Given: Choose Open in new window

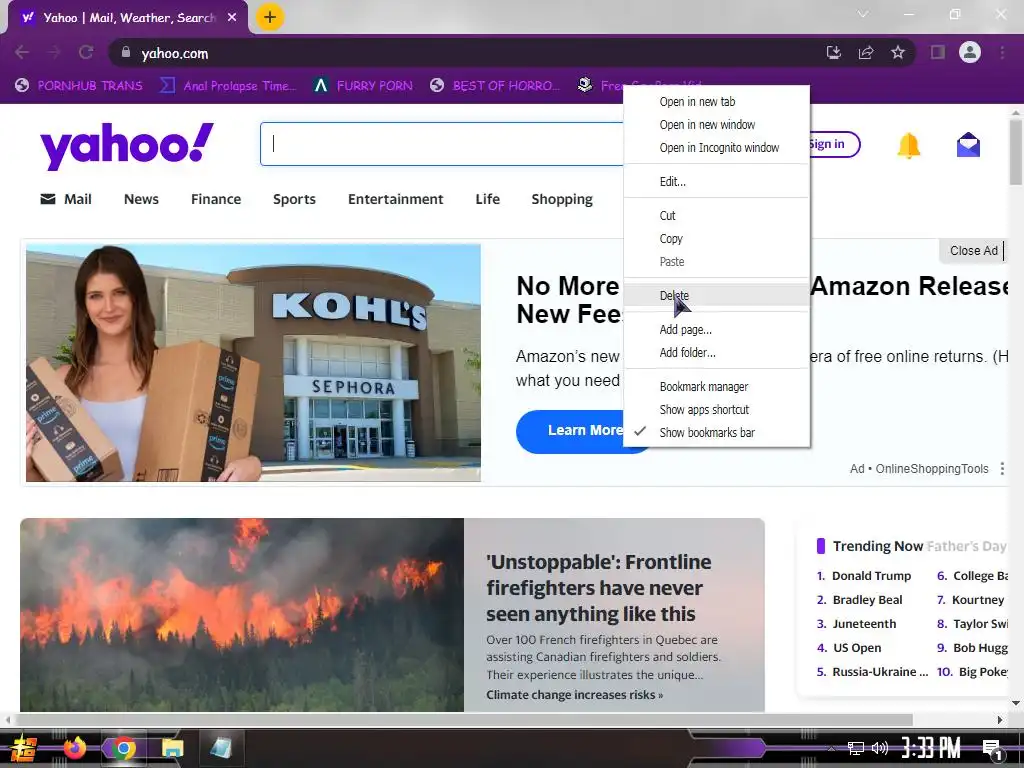Looking at the screenshot, I should (x=716, y=125).
